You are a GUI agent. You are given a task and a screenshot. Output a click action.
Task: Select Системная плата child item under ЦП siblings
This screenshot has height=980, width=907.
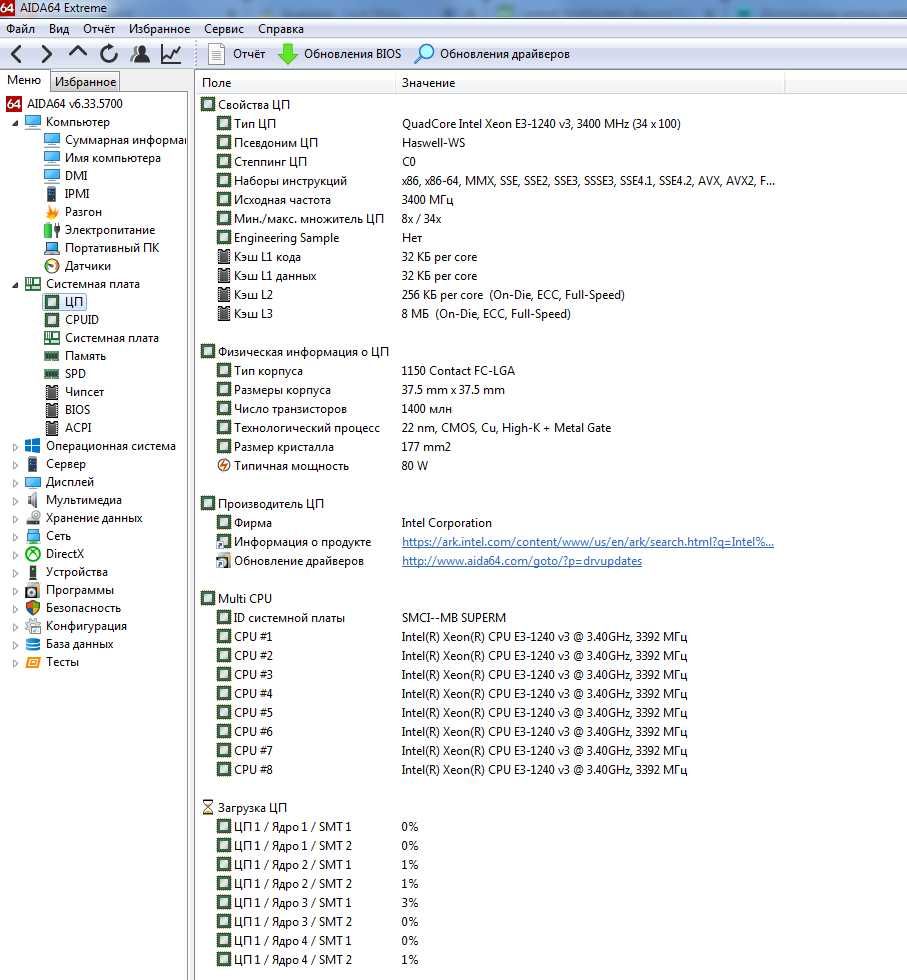[102, 338]
